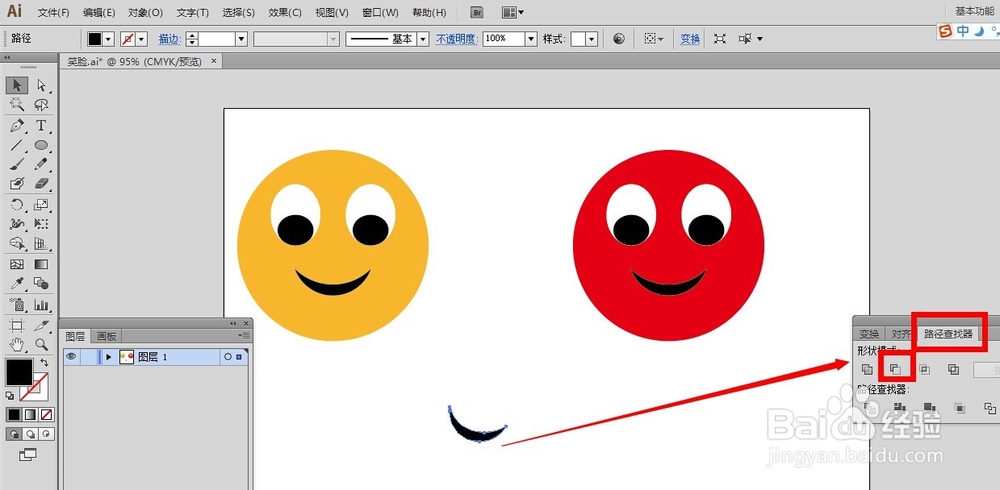Choose the Blob Brush tool
This screenshot has width=1000, height=490.
tap(17, 184)
